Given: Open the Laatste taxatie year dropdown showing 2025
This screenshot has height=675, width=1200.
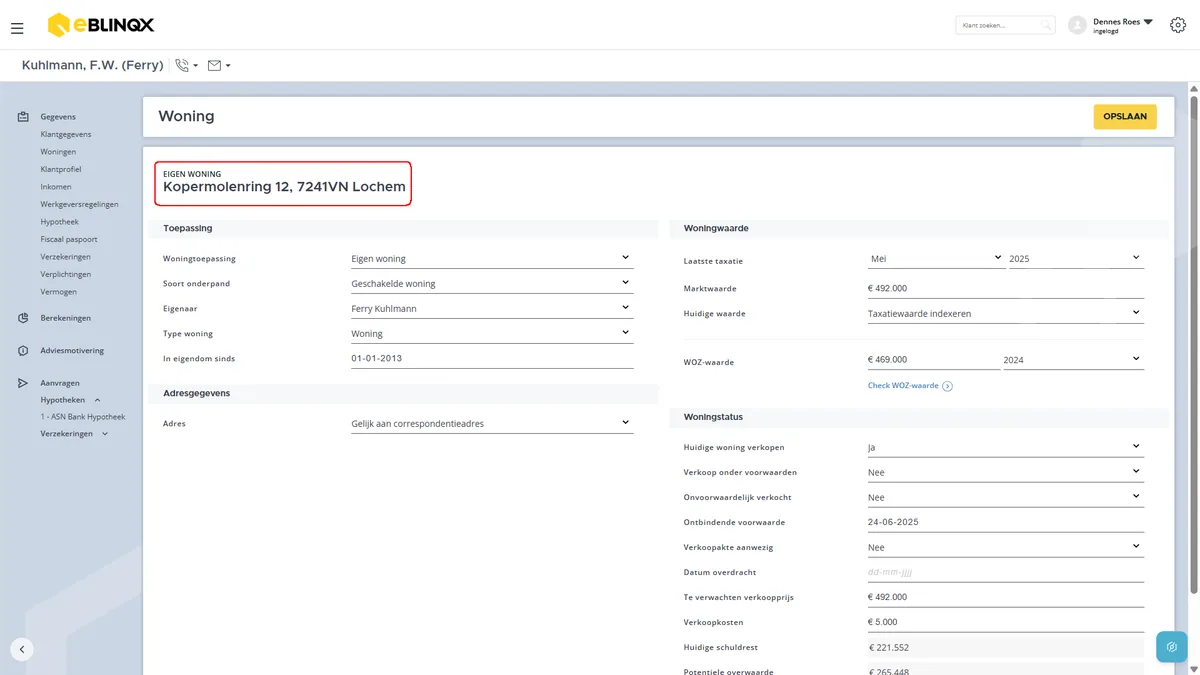Looking at the screenshot, I should coord(1075,258).
